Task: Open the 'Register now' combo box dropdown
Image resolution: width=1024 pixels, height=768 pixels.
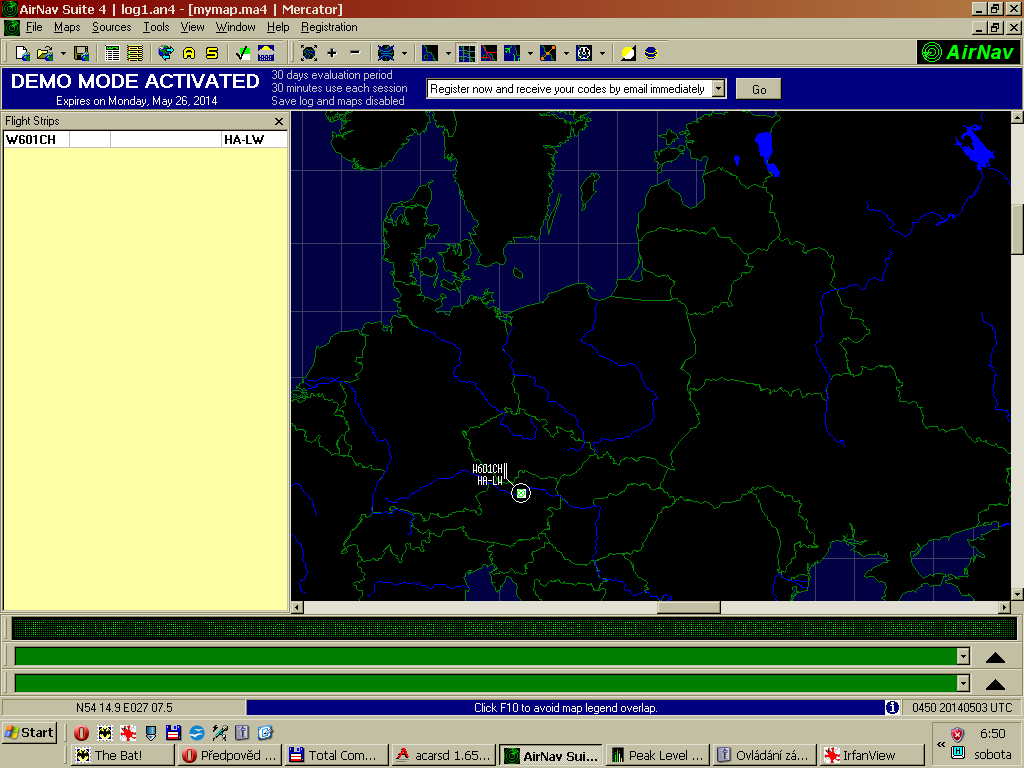Action: (718, 88)
